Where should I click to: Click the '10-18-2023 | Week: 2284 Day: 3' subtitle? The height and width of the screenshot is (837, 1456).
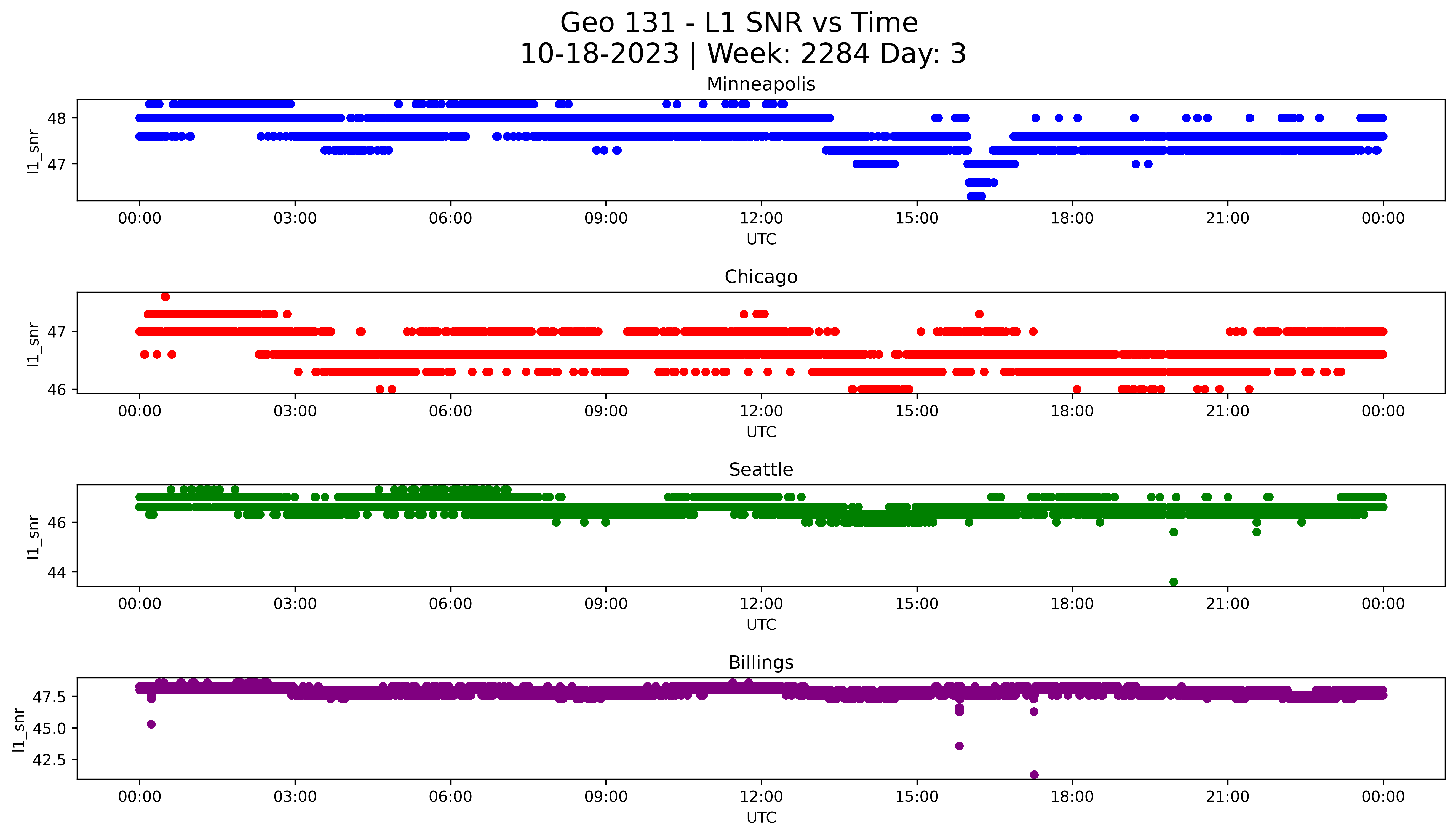tap(743, 54)
